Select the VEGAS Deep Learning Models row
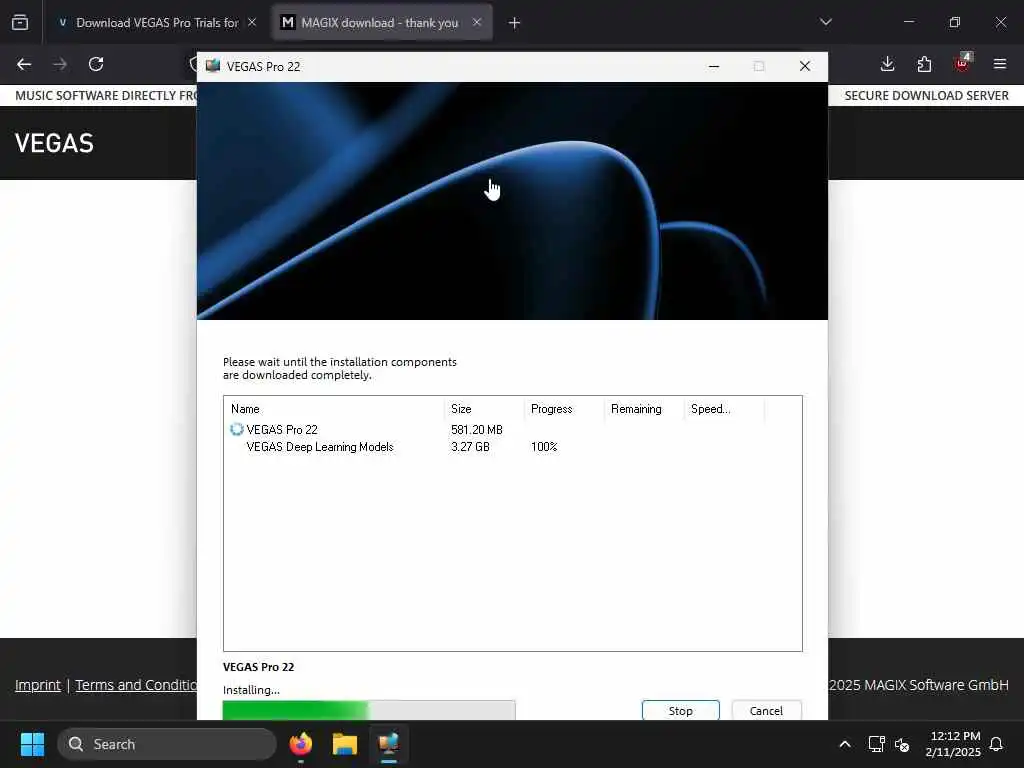Viewport: 1024px width, 768px height. tap(513, 447)
